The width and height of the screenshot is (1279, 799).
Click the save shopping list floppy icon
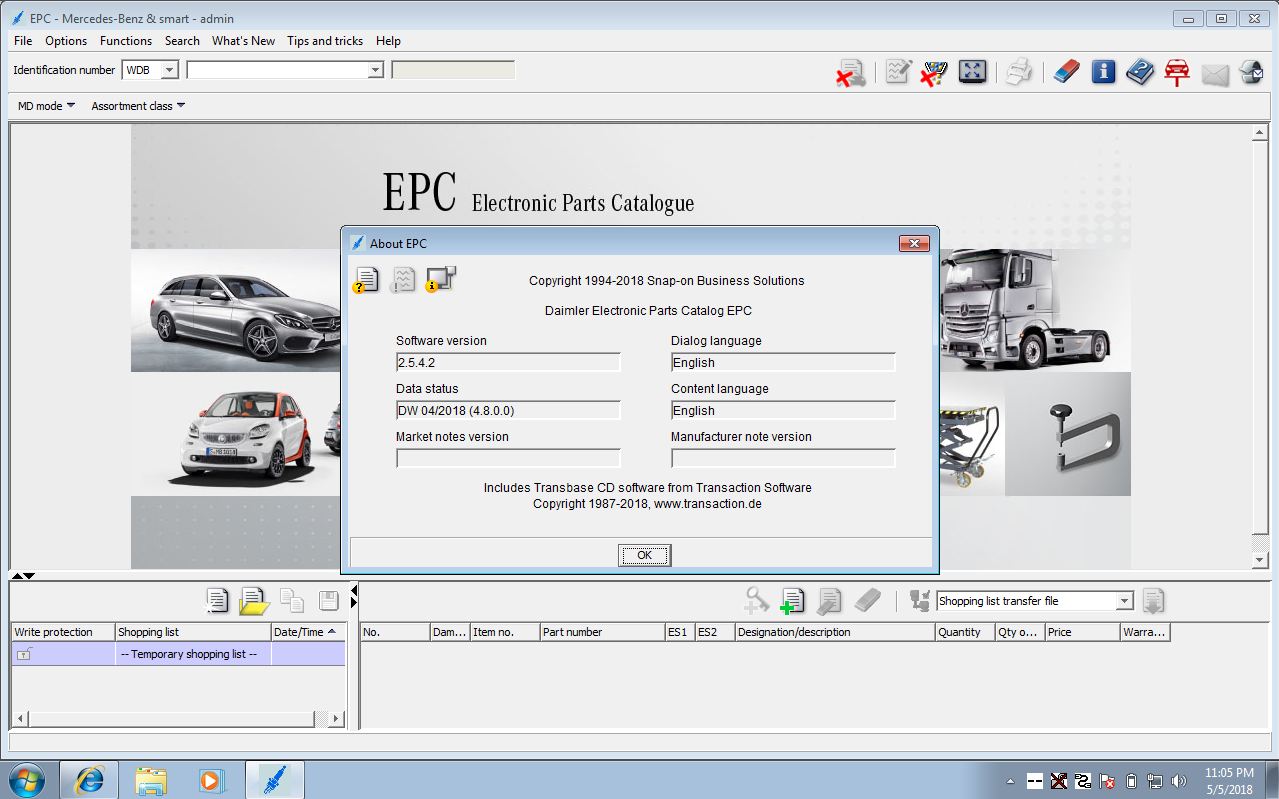pos(328,600)
